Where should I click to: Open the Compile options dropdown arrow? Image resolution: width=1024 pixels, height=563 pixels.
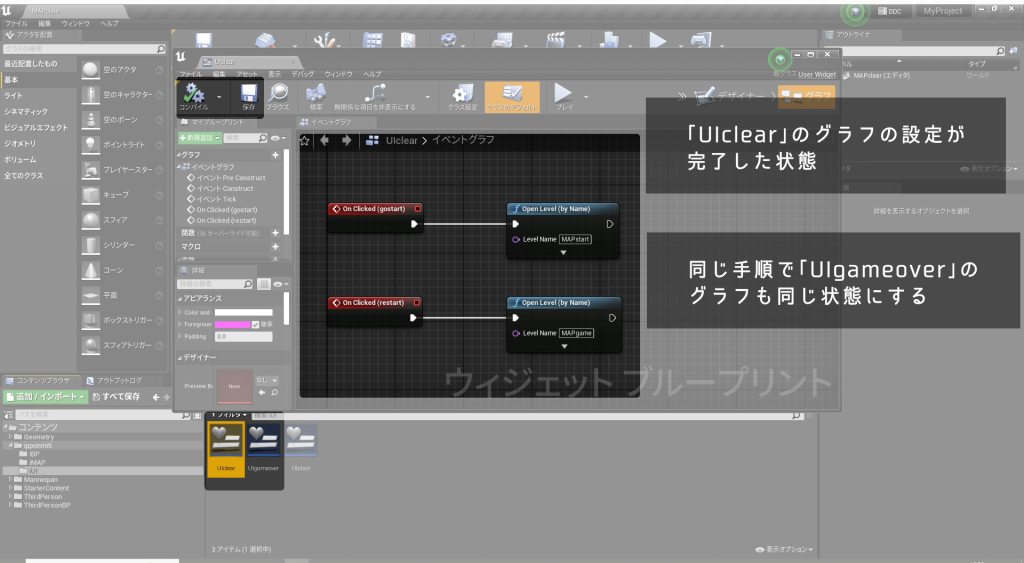click(x=219, y=96)
